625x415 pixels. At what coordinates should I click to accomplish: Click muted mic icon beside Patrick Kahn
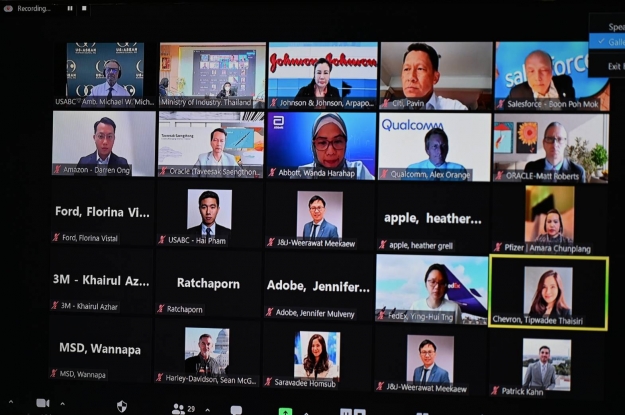[495, 391]
